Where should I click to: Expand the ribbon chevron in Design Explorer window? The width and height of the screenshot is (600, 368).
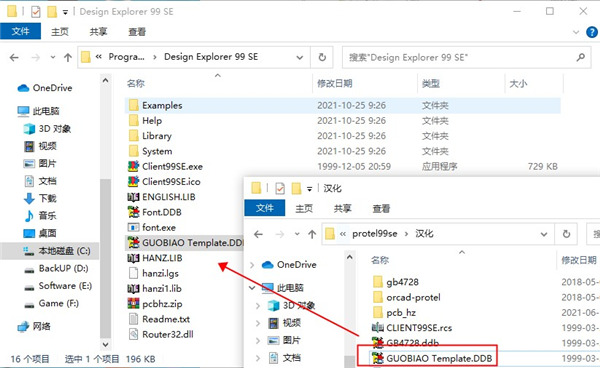[x=576, y=32]
